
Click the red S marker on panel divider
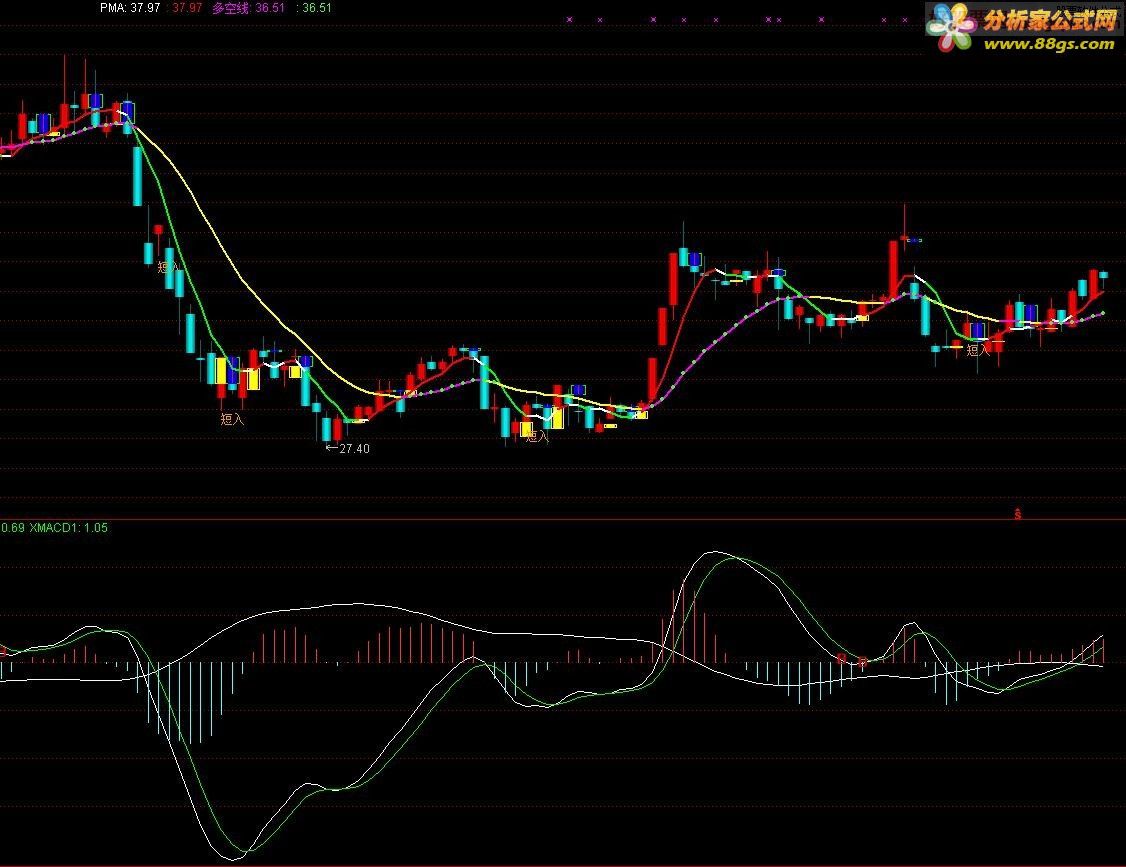(x=1018, y=514)
